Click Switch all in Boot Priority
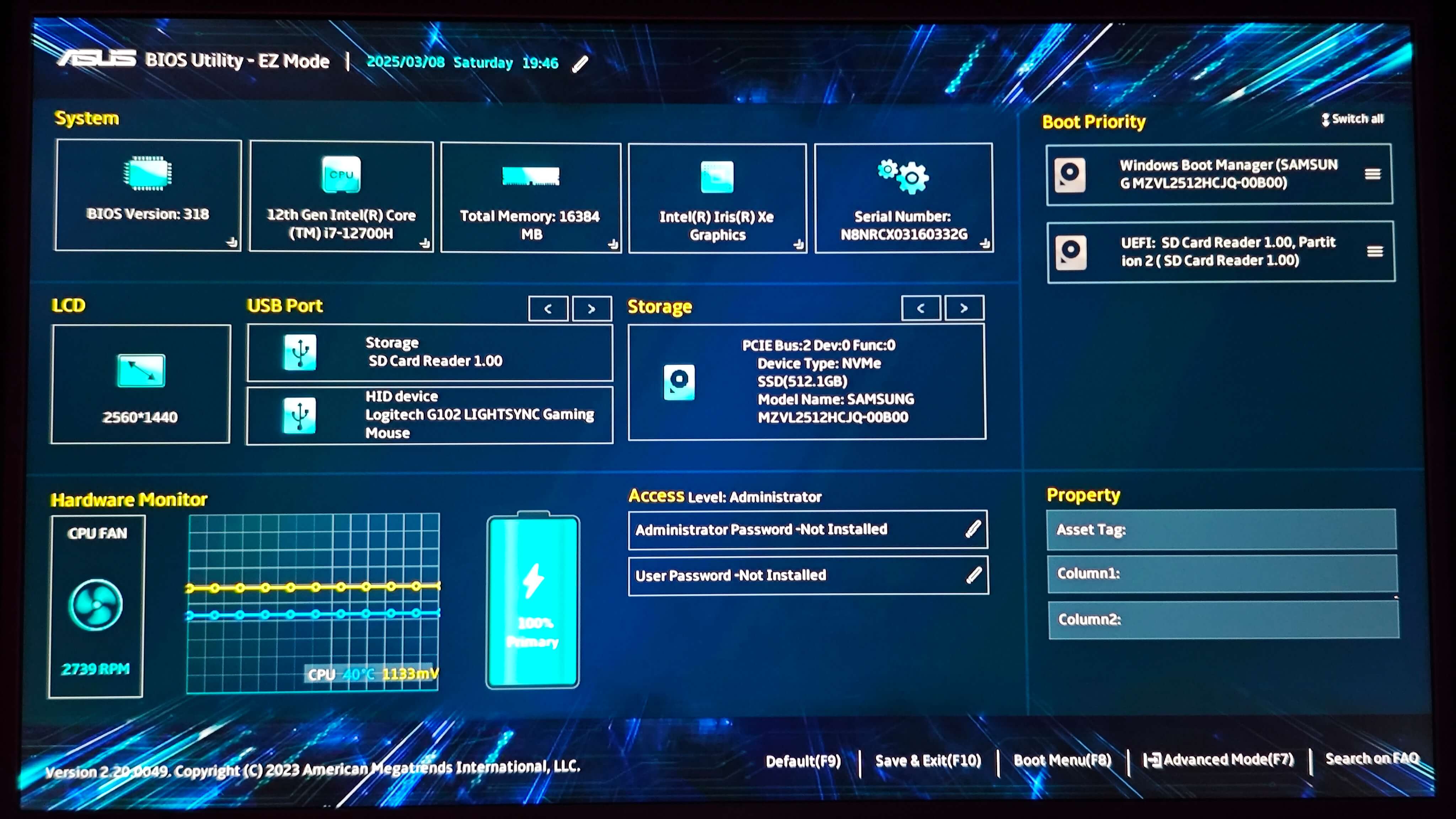Screen dimensions: 1456x819 point(1352,119)
